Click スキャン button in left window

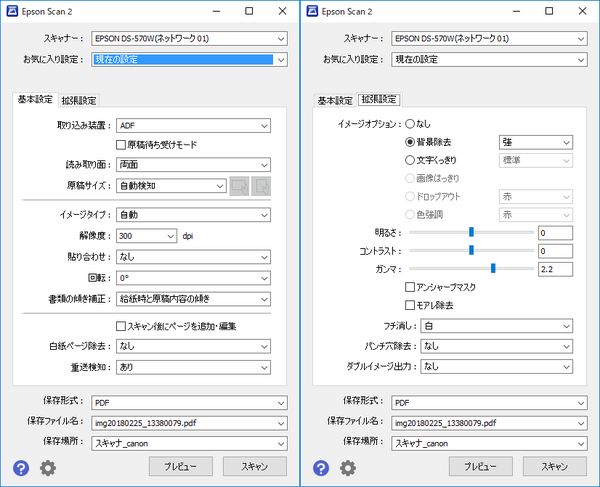click(255, 466)
